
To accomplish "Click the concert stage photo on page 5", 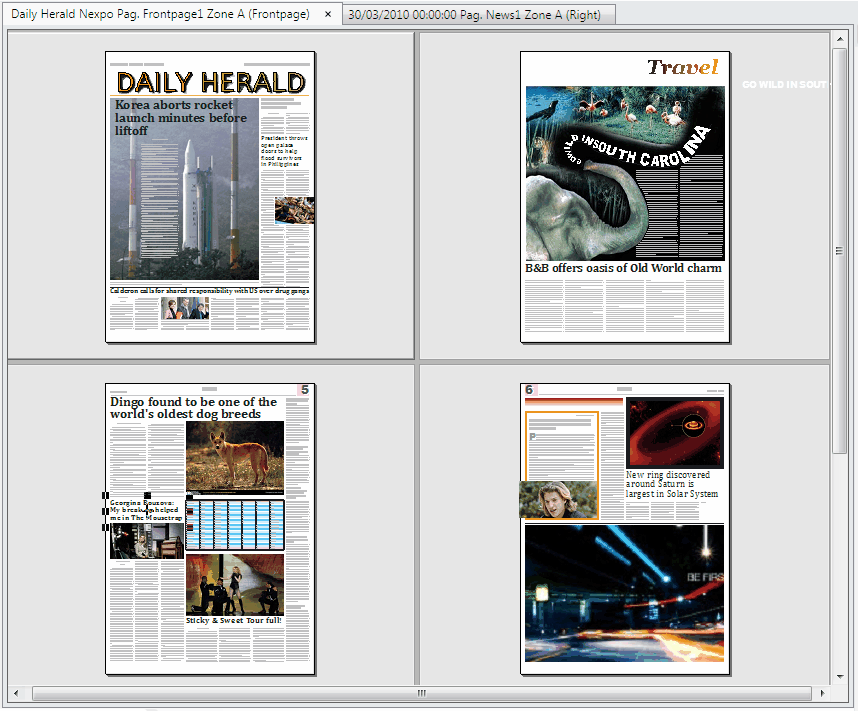I will (x=235, y=585).
